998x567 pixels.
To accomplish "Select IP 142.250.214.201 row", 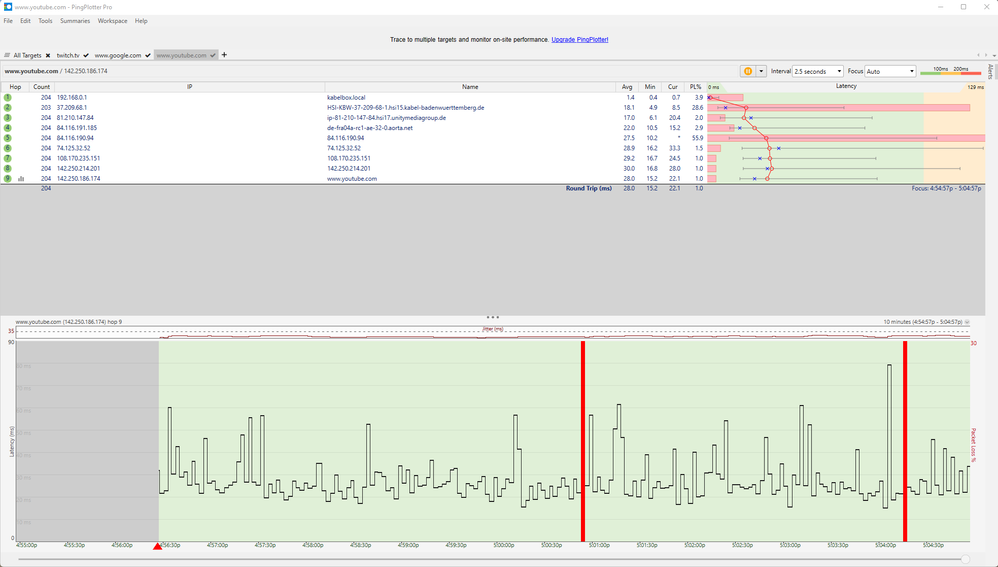I will click(x=78, y=169).
